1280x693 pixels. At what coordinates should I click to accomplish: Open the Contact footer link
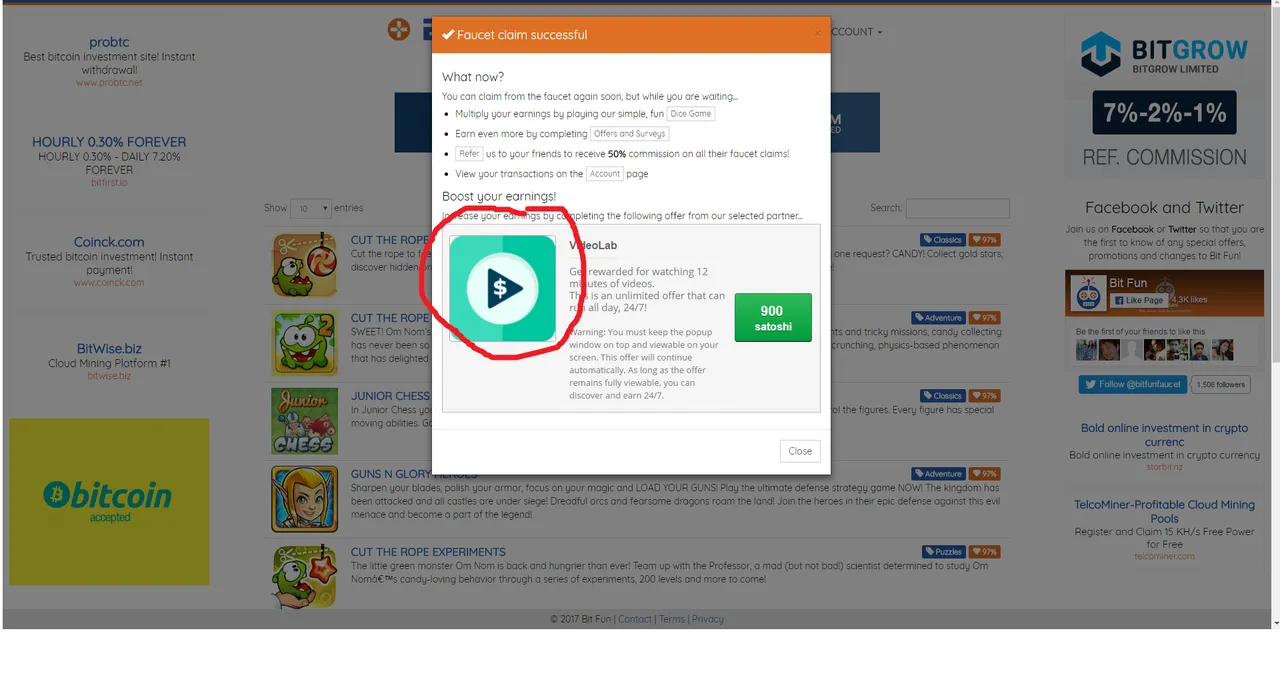click(635, 619)
